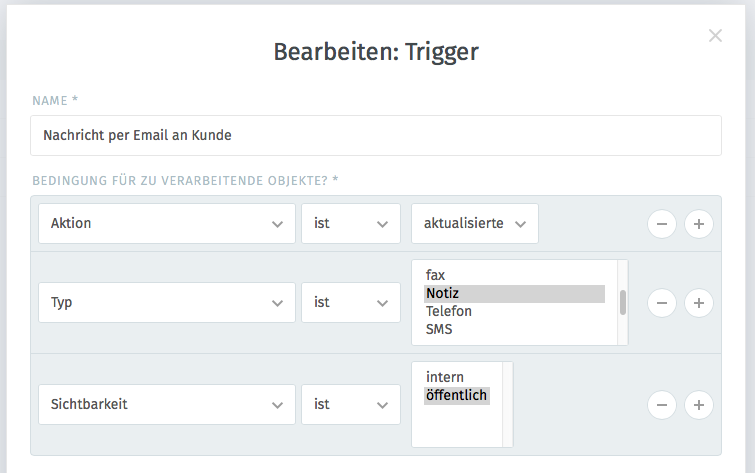The height and width of the screenshot is (473, 755).
Task: Open the 'ist' operator dropdown for Typ
Action: [351, 302]
